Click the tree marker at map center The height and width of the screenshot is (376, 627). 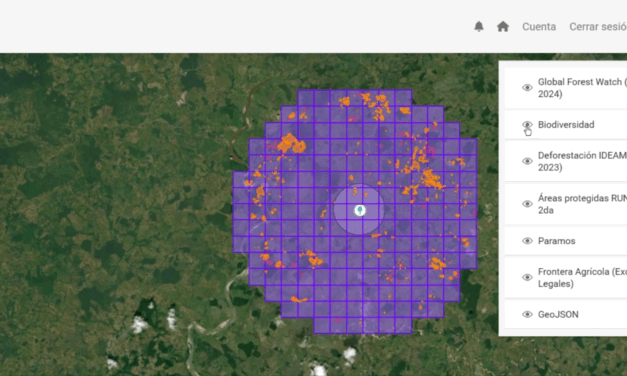click(x=360, y=210)
